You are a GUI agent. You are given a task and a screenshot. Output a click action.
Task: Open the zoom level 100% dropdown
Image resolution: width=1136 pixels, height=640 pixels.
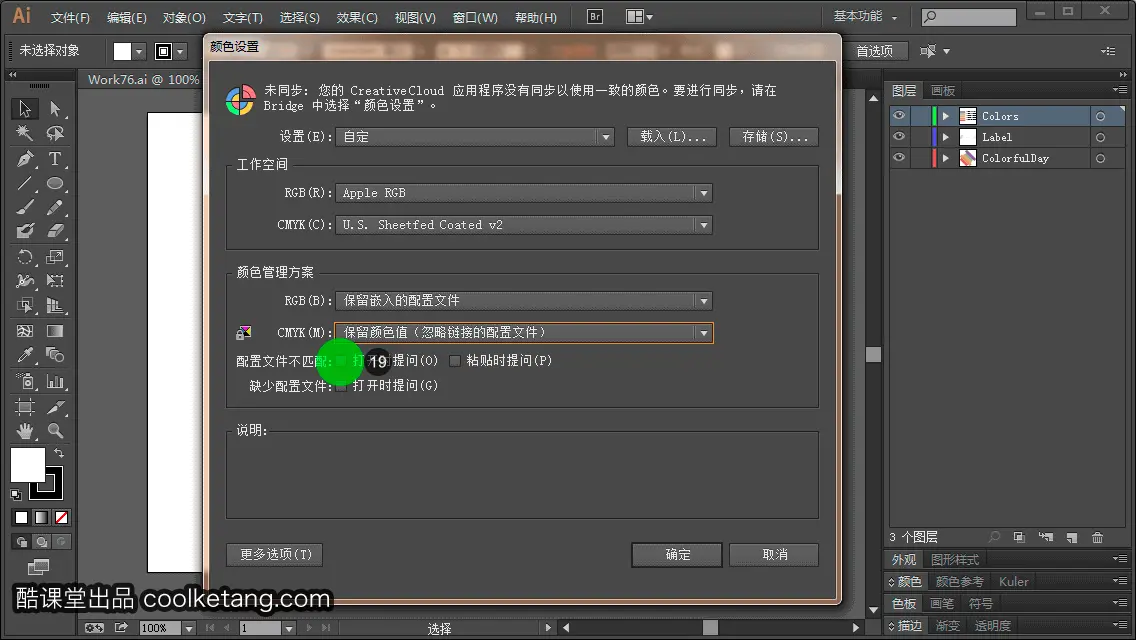[188, 628]
